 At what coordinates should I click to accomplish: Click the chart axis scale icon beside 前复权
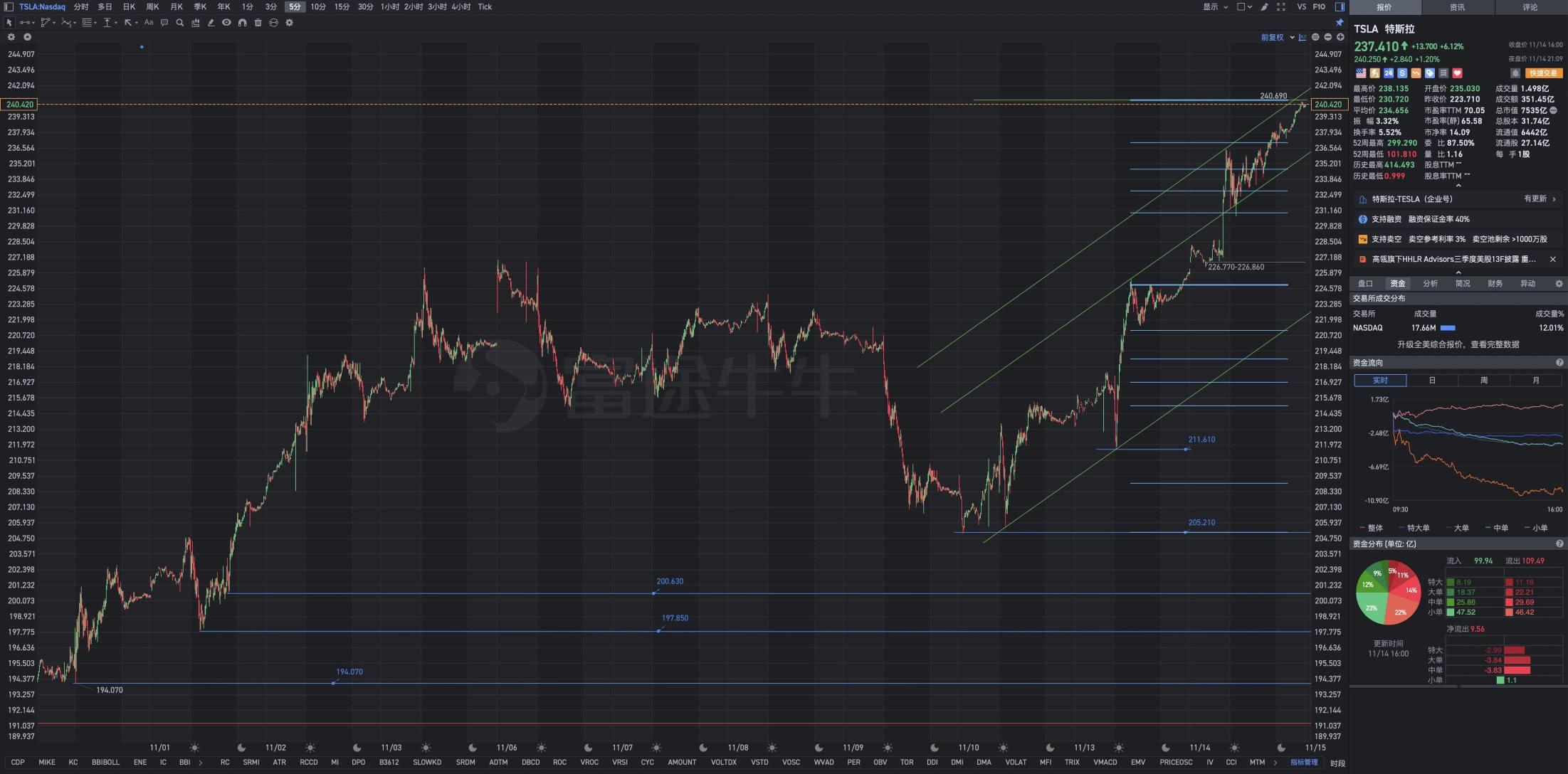coord(1303,37)
